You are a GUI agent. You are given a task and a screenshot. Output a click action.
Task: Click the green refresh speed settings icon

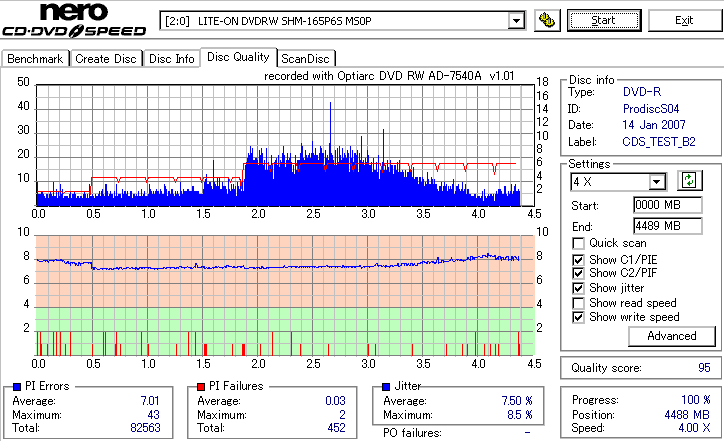(x=689, y=181)
